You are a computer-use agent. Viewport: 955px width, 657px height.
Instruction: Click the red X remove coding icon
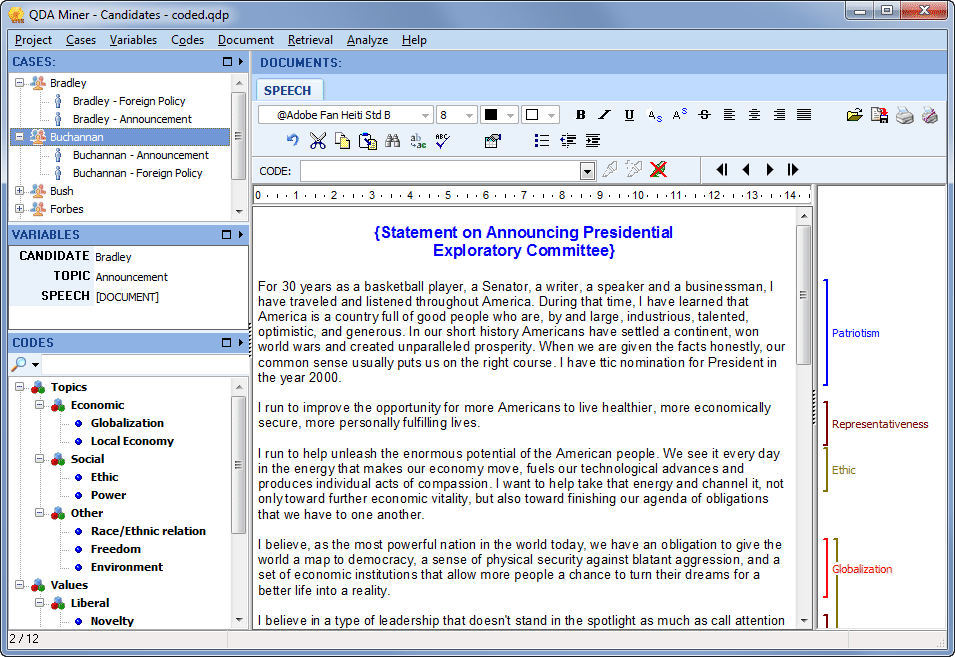(658, 170)
